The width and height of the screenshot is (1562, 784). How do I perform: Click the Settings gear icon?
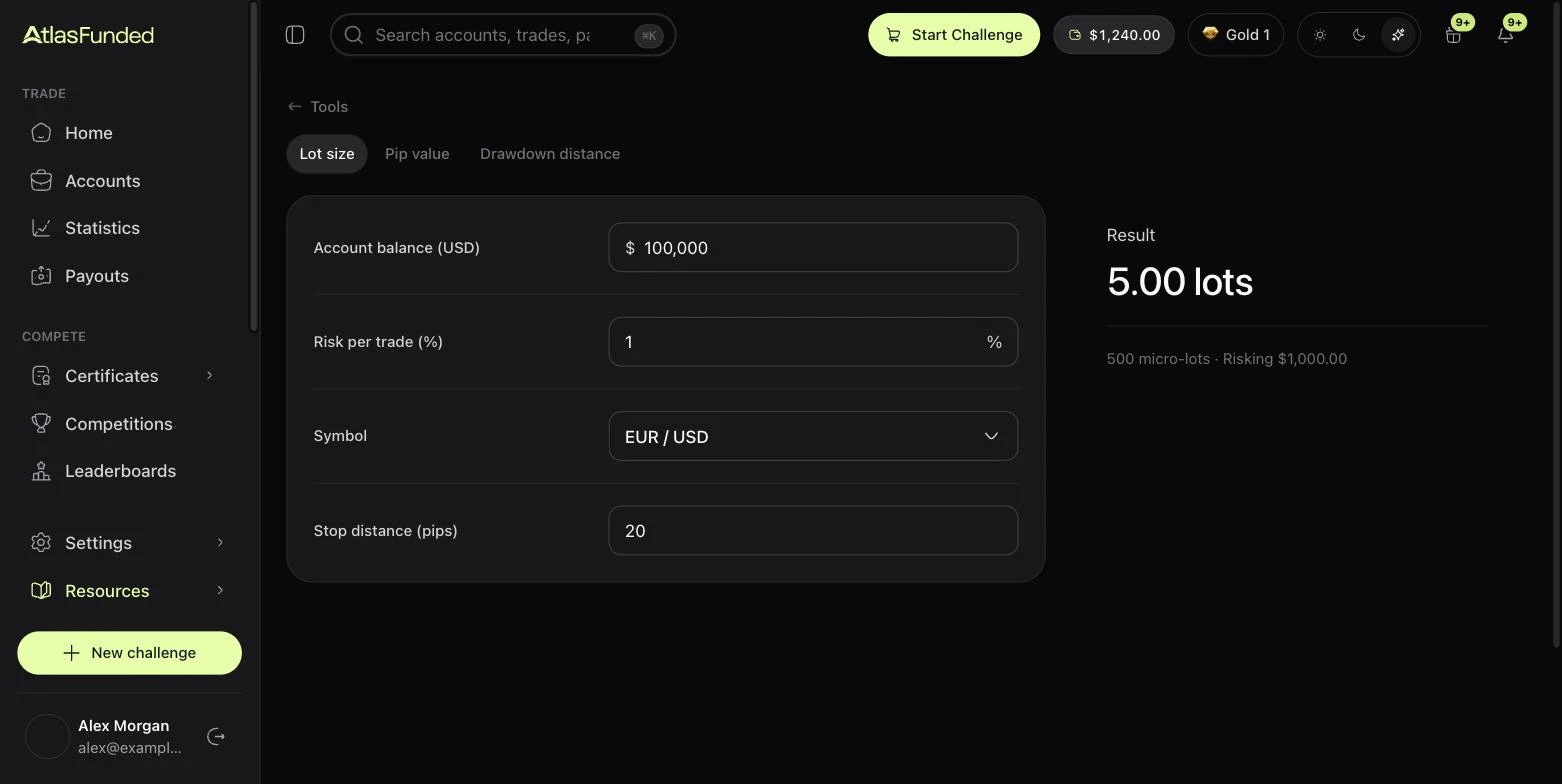pyautogui.click(x=41, y=543)
